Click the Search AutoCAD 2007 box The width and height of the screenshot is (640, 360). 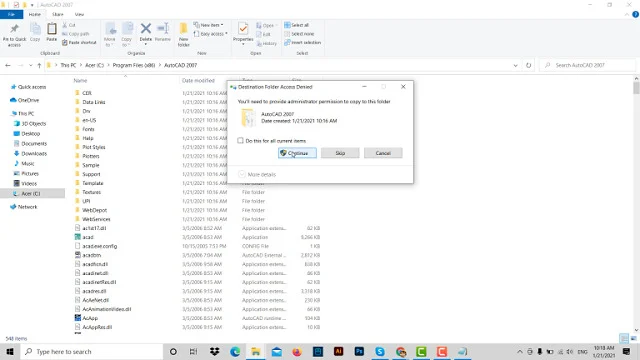tap(588, 65)
